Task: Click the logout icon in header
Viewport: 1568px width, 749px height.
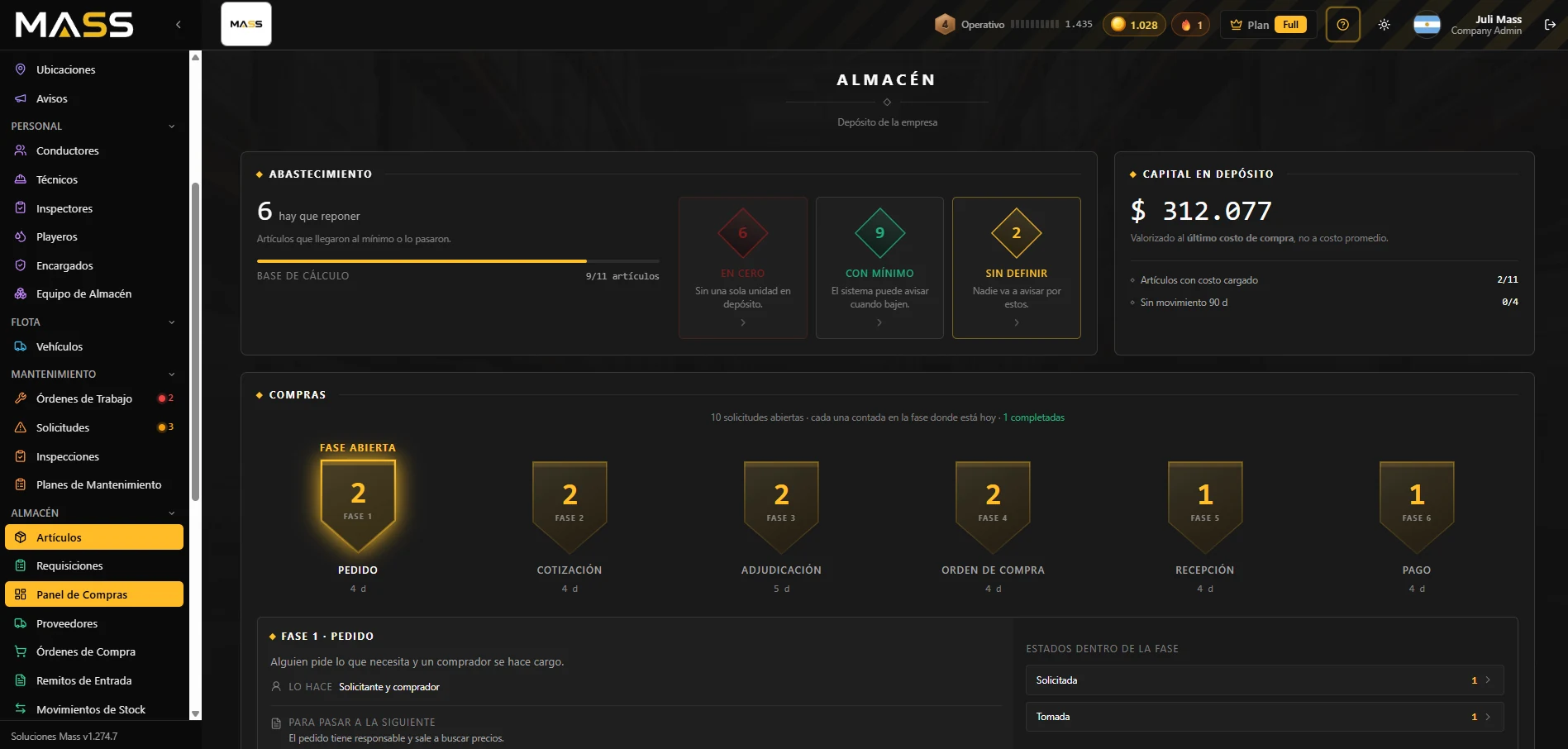Action: click(1550, 25)
